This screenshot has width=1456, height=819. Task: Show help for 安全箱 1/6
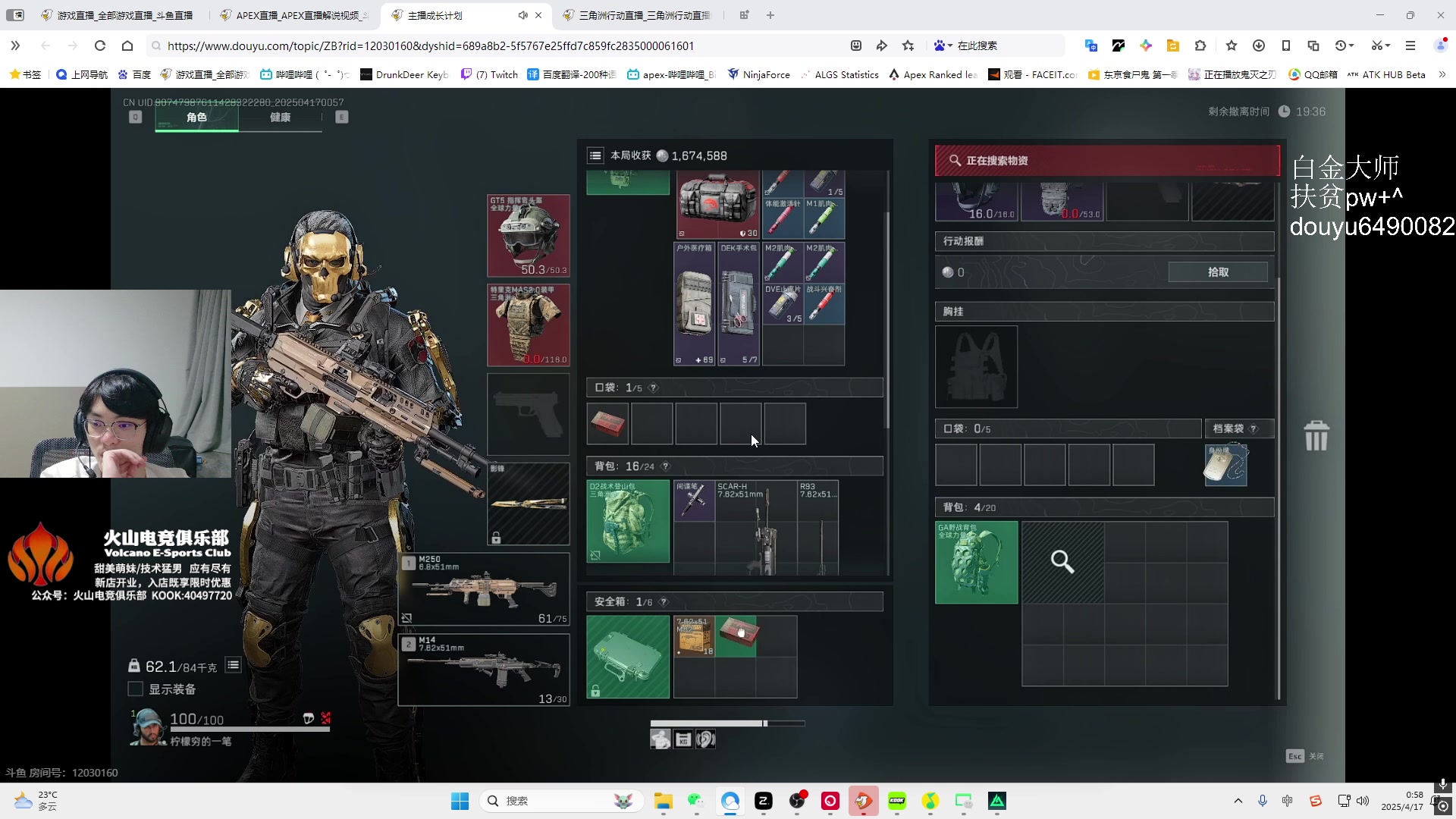[664, 601]
